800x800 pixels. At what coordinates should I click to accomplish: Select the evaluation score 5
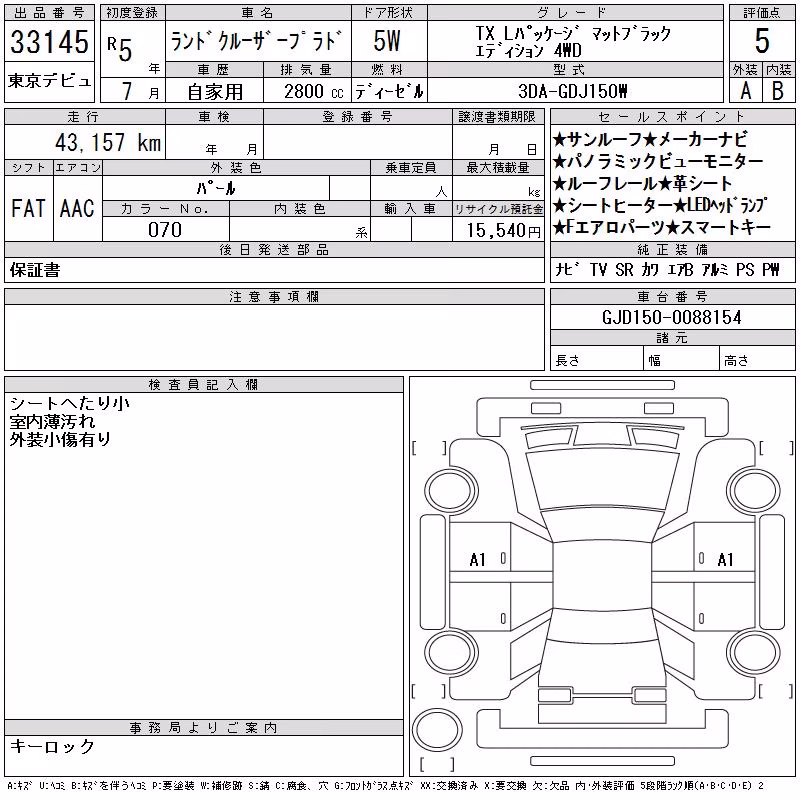click(762, 41)
